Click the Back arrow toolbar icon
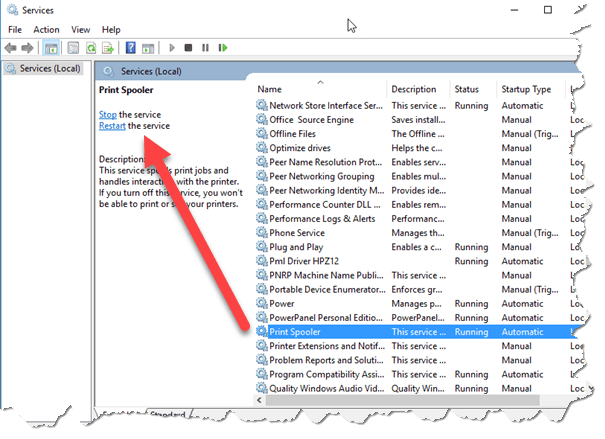The image size is (605, 439). 12,47
